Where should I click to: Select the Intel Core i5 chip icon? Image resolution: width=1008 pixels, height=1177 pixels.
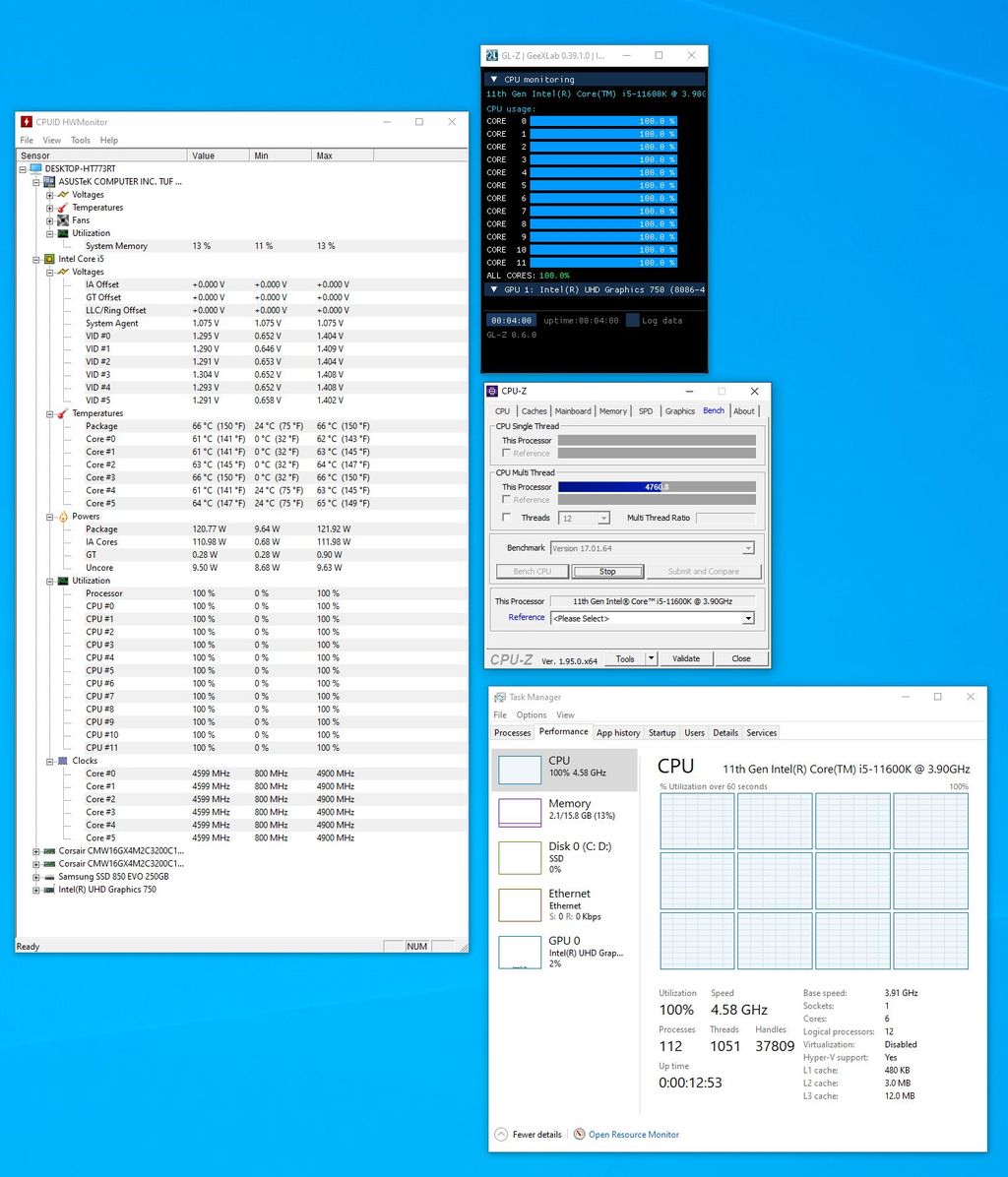pyautogui.click(x=49, y=259)
